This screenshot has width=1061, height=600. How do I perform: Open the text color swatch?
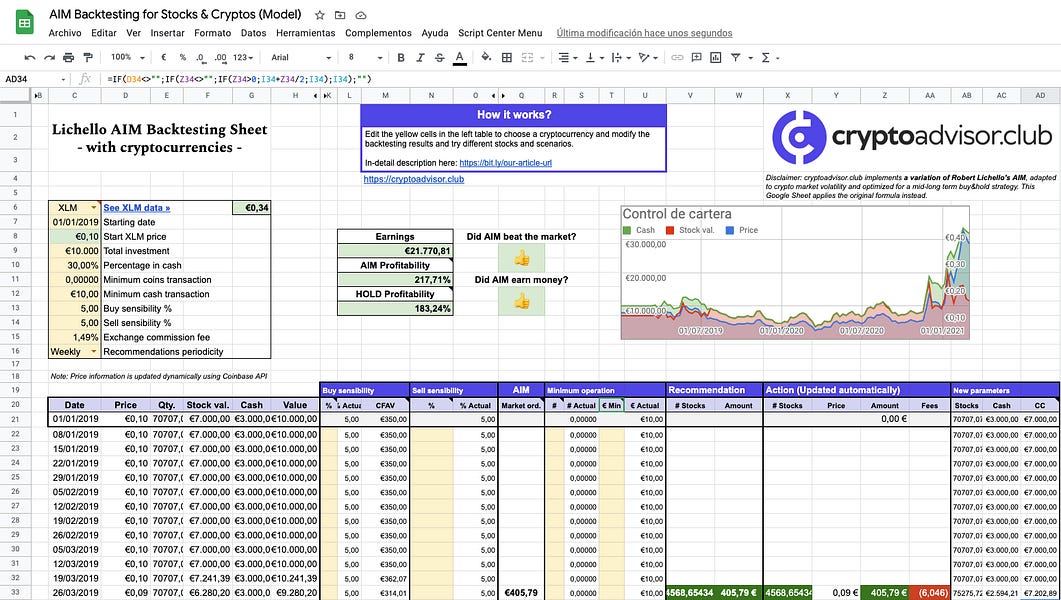(457, 57)
